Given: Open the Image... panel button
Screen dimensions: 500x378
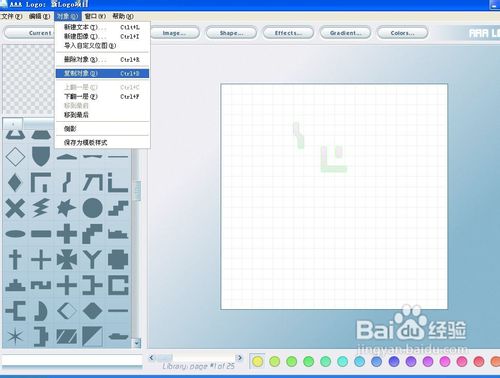Looking at the screenshot, I should tap(174, 33).
